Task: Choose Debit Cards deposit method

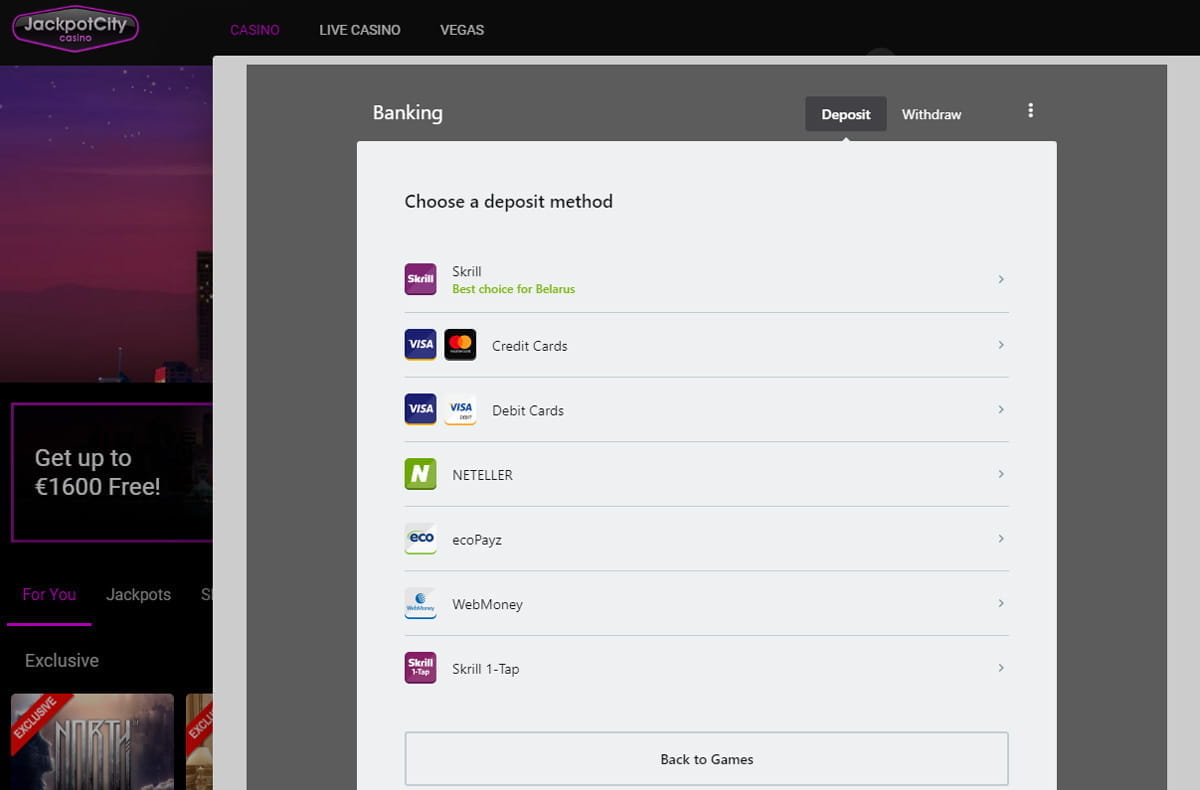Action: 706,410
